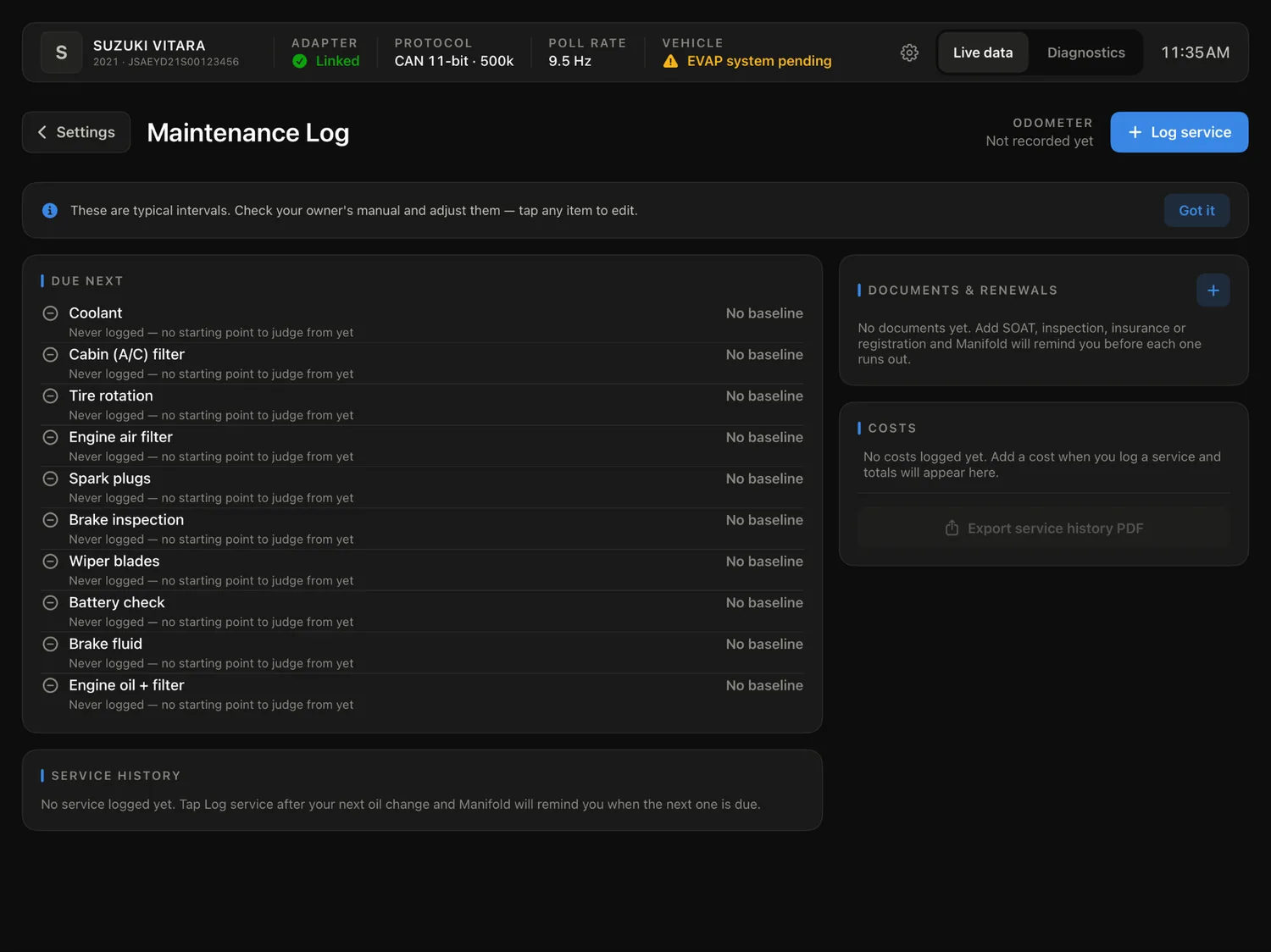This screenshot has width=1271, height=952.
Task: Open the Battery check item
Action: pyautogui.click(x=423, y=612)
